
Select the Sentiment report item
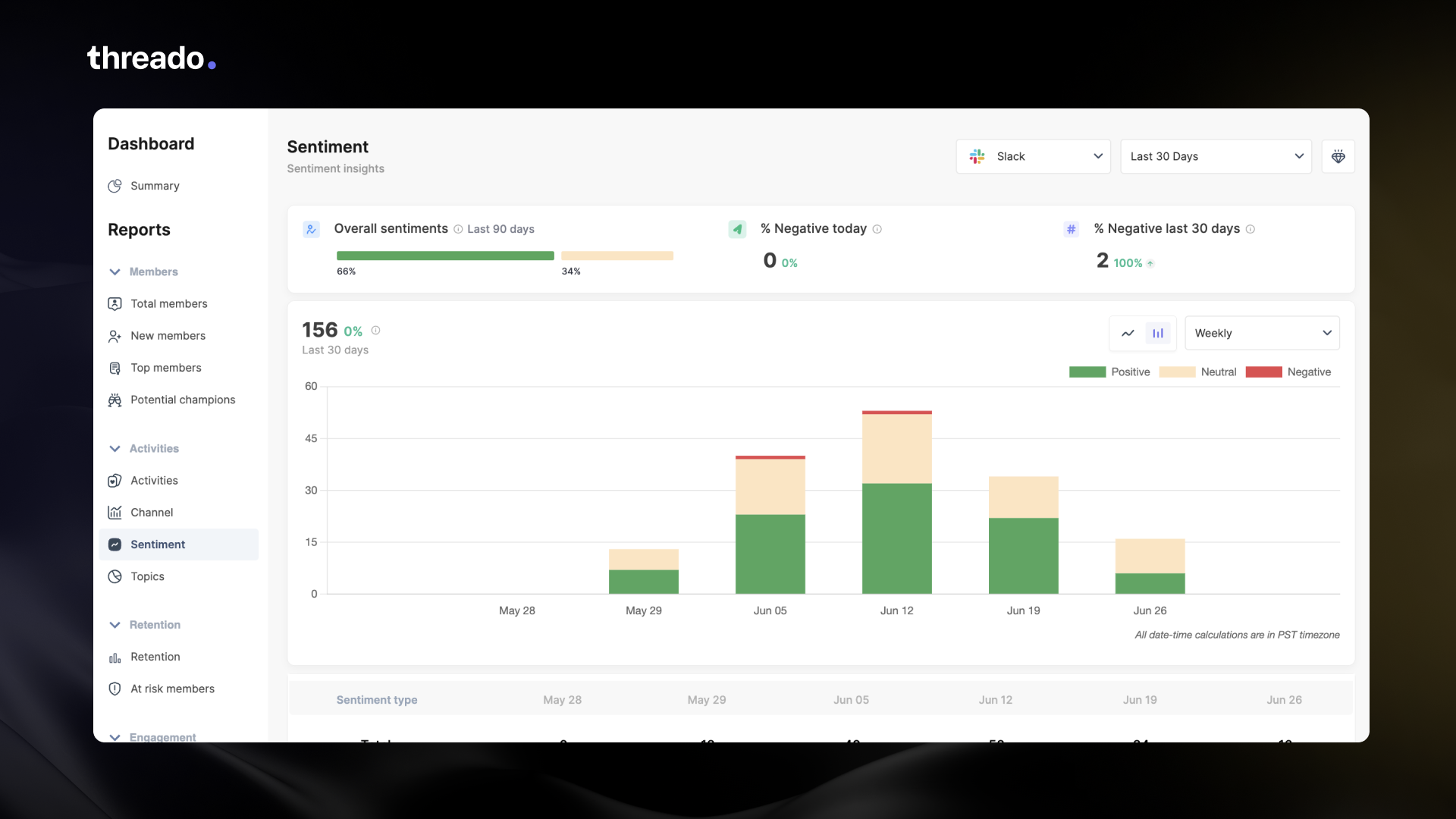coord(158,544)
